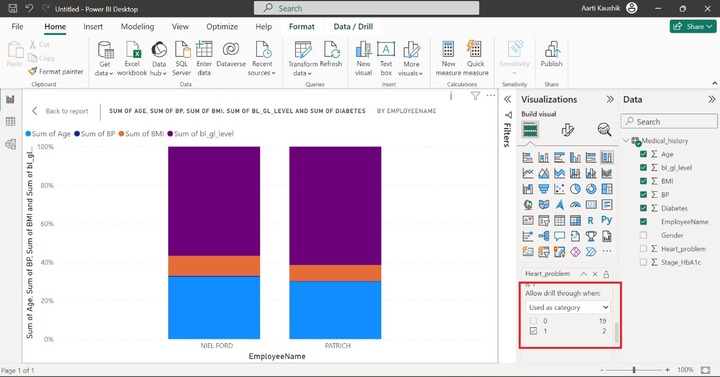Switch to the Insert tab
The width and height of the screenshot is (720, 377).
coord(93,27)
